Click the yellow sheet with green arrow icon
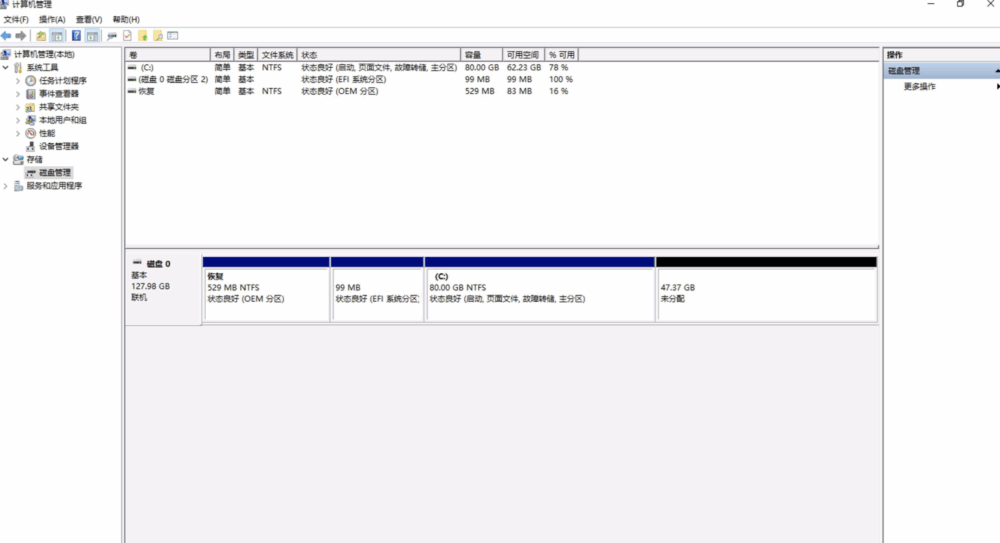This screenshot has height=543, width=1000. (143, 36)
